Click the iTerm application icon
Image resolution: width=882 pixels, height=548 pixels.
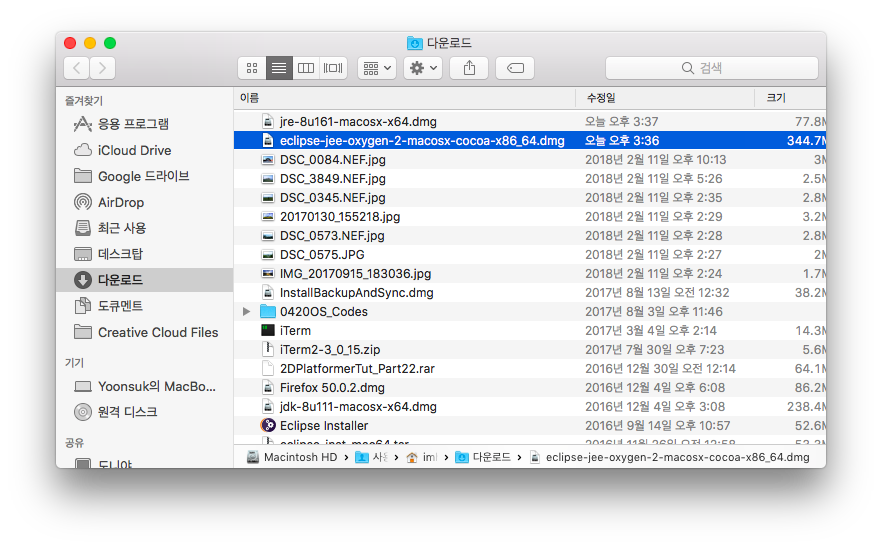click(268, 330)
